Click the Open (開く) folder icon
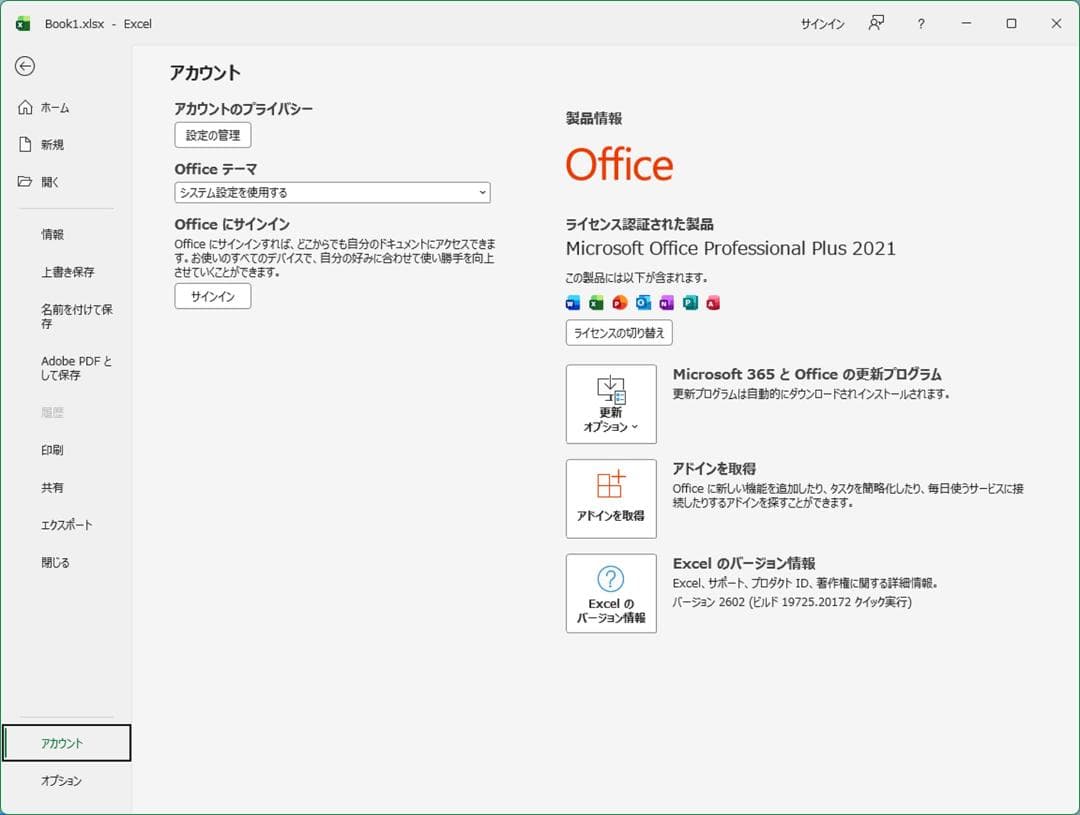Viewport: 1080px width, 815px height. (25, 181)
